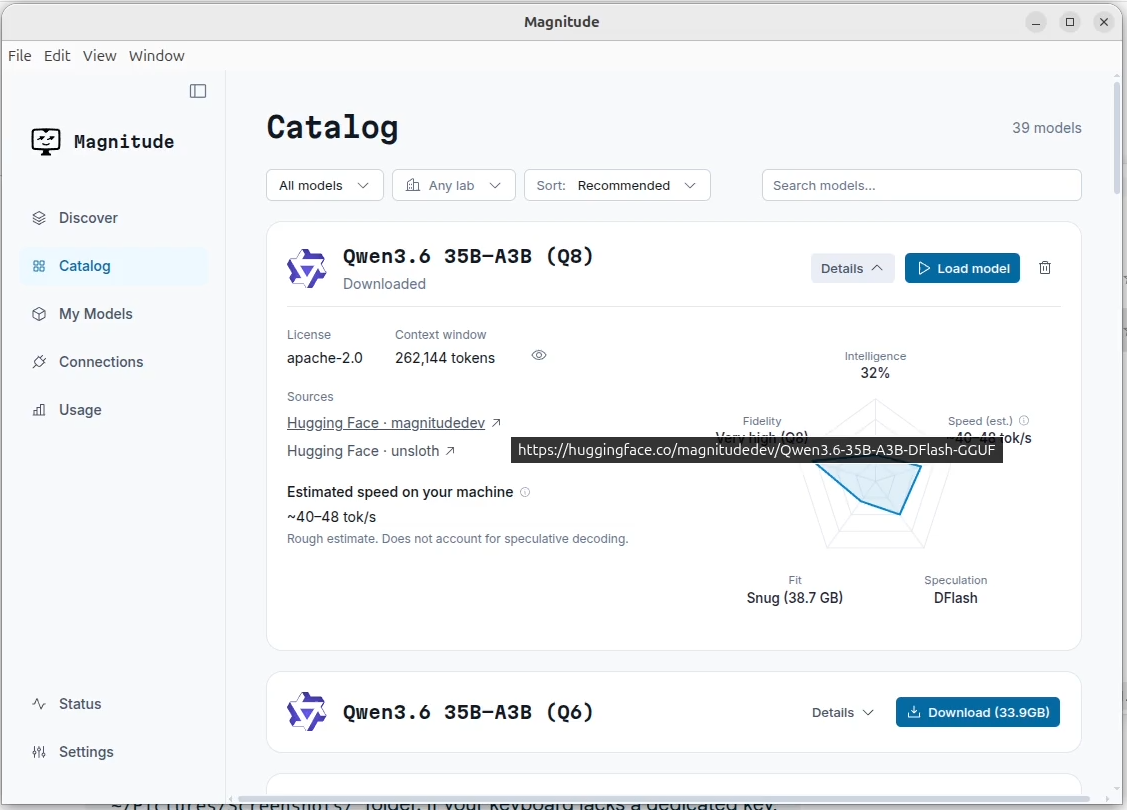Viewport: 1127px width, 810px height.
Task: Change the Sort: Recommended dropdown
Action: (x=617, y=185)
